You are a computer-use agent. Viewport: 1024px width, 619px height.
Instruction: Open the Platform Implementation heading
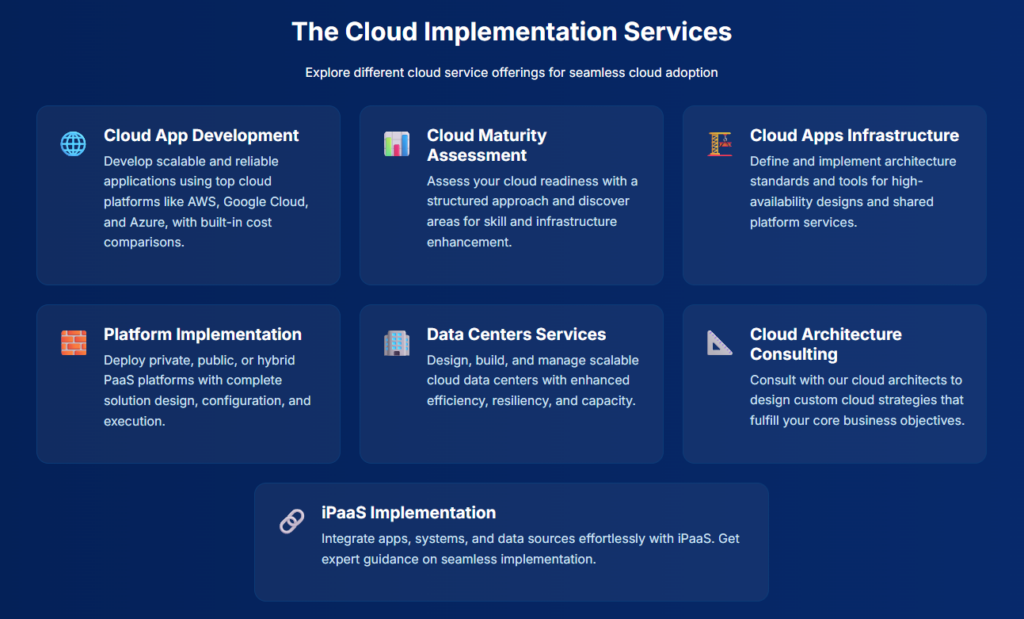point(202,334)
